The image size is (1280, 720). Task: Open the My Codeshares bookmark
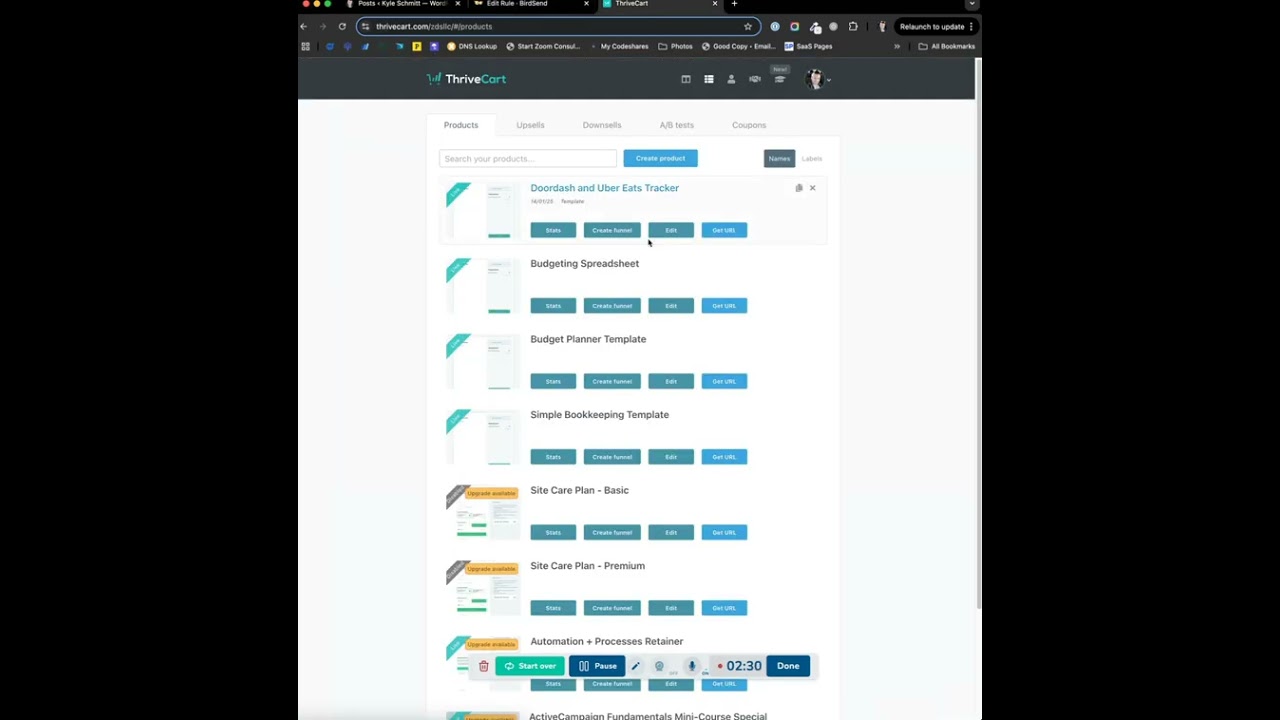pos(619,46)
